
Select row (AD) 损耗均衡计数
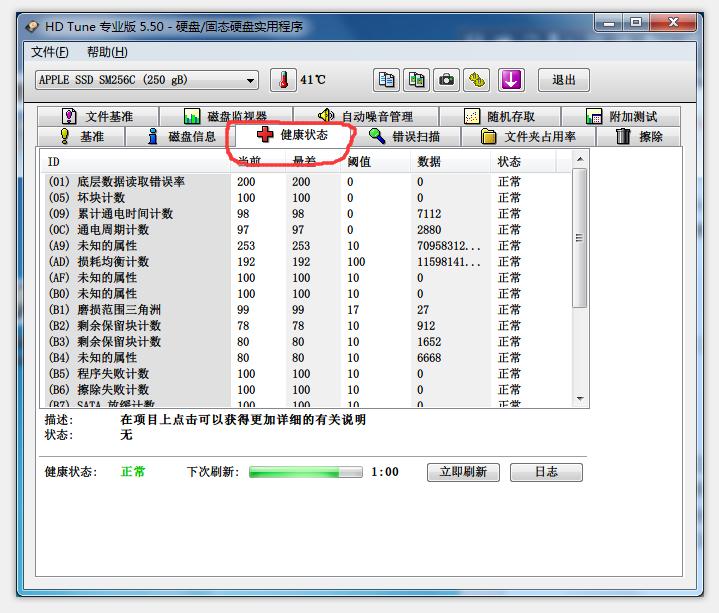click(307, 262)
